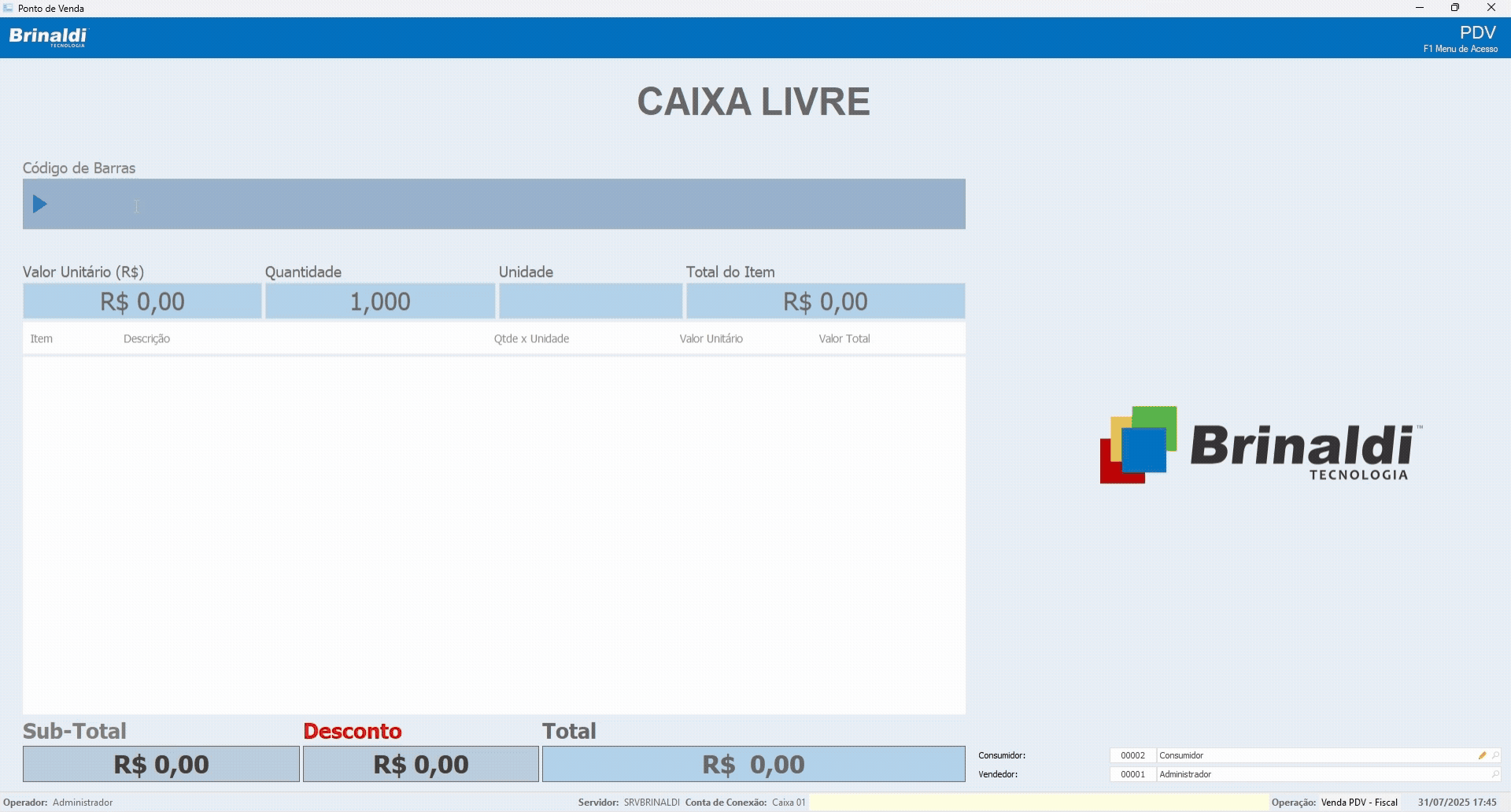This screenshot has height=812, width=1511.
Task: Click the Qtde x Unidade column header
Action: tap(531, 339)
